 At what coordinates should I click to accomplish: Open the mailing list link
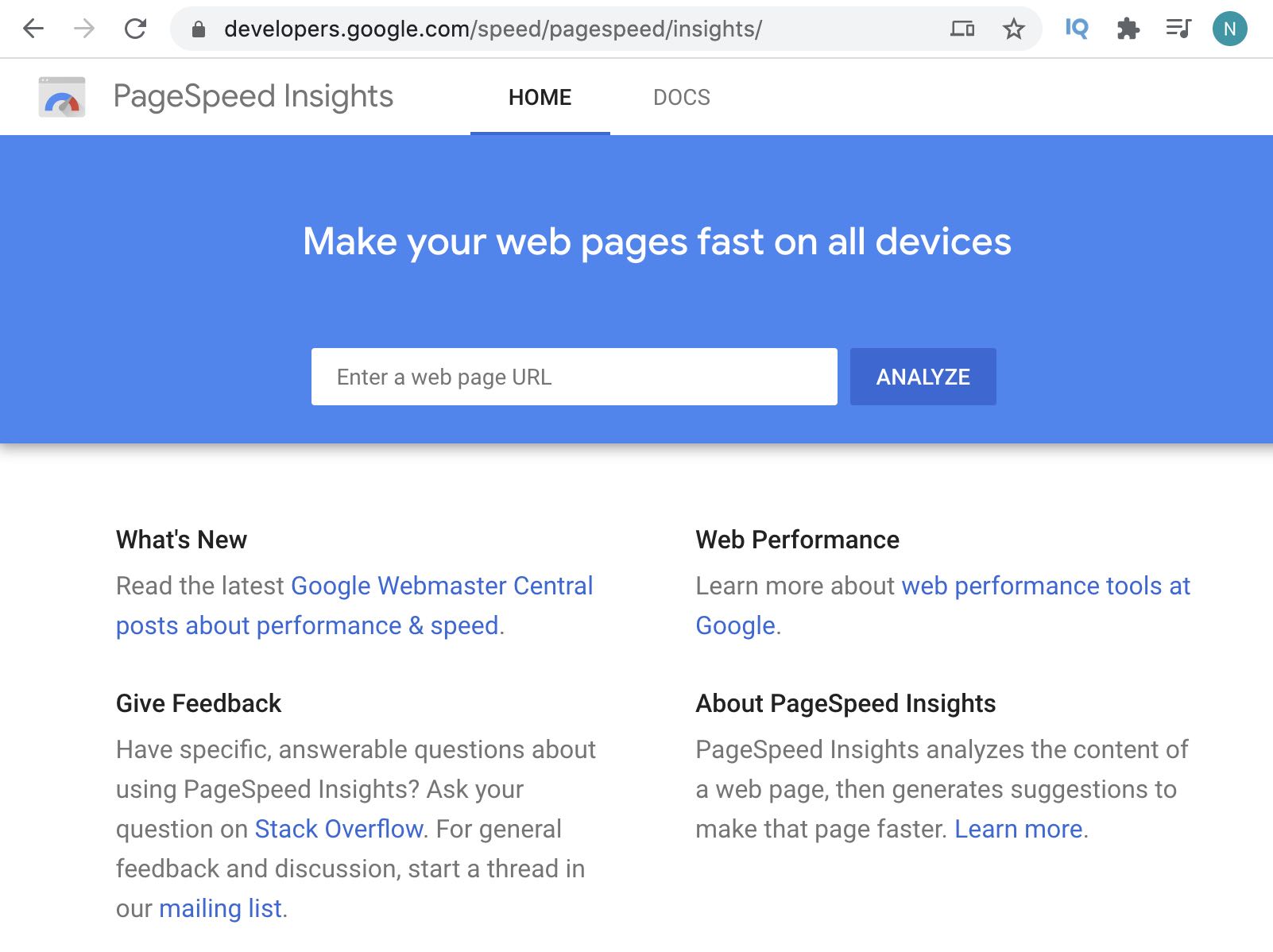(x=221, y=908)
